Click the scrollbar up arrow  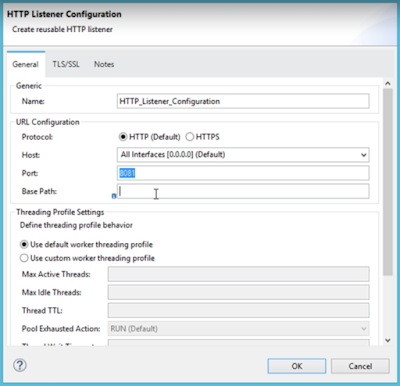click(388, 83)
